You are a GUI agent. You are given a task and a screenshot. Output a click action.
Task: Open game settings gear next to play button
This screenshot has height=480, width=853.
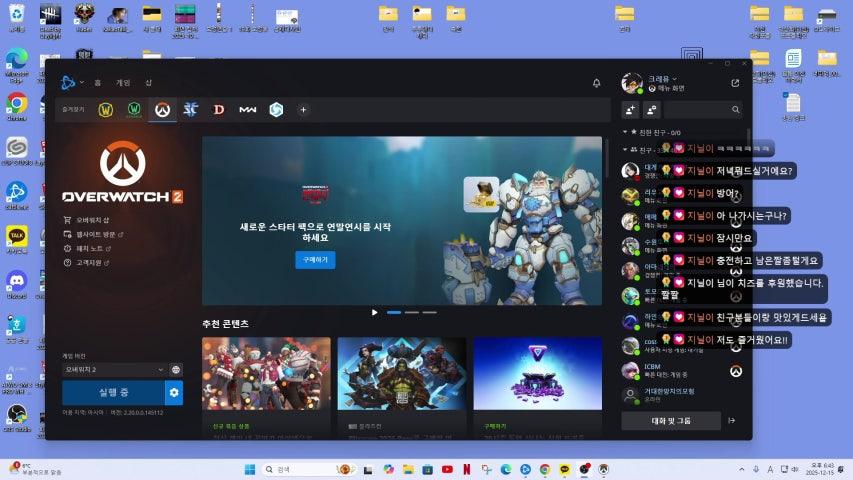[x=174, y=393]
